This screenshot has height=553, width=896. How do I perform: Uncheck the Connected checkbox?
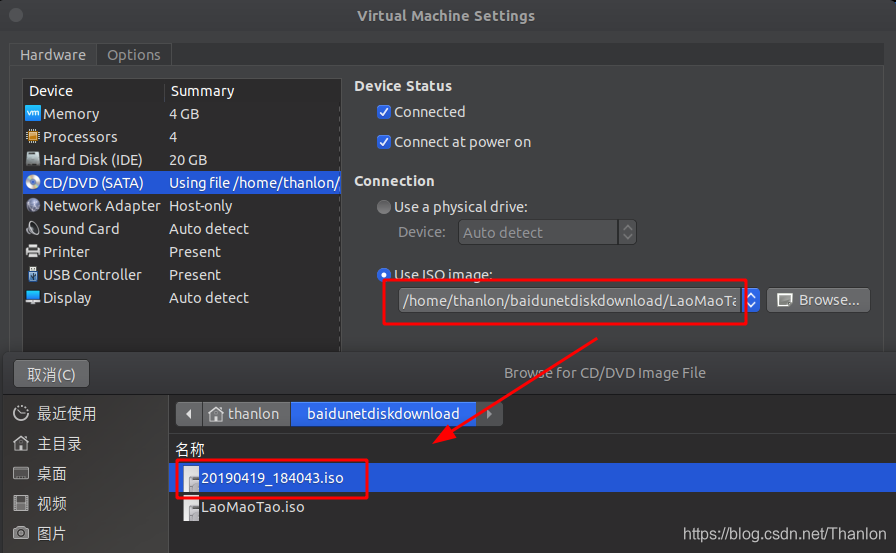(384, 112)
